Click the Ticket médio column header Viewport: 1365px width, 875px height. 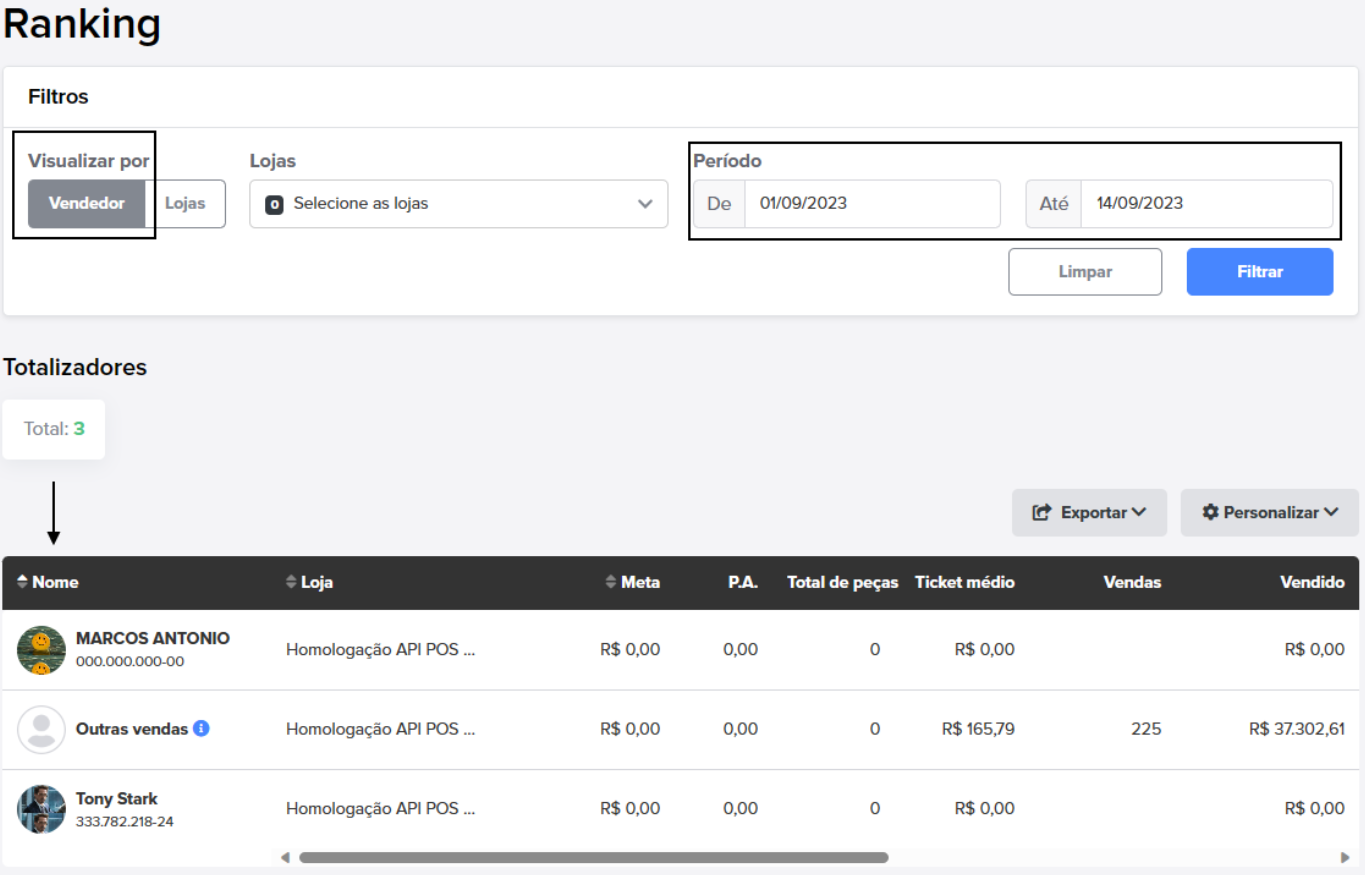tap(965, 582)
